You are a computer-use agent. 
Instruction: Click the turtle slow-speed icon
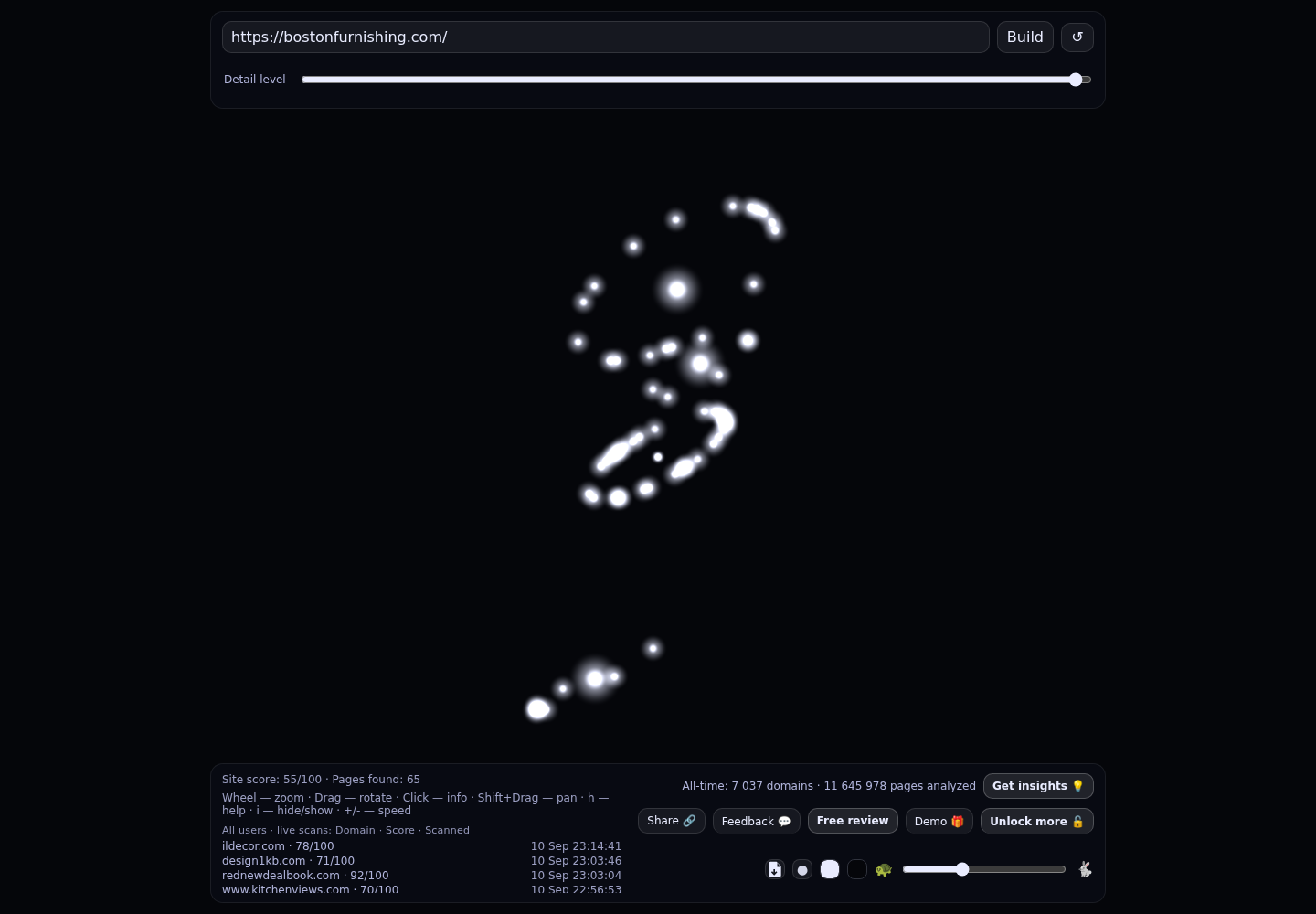(x=884, y=869)
